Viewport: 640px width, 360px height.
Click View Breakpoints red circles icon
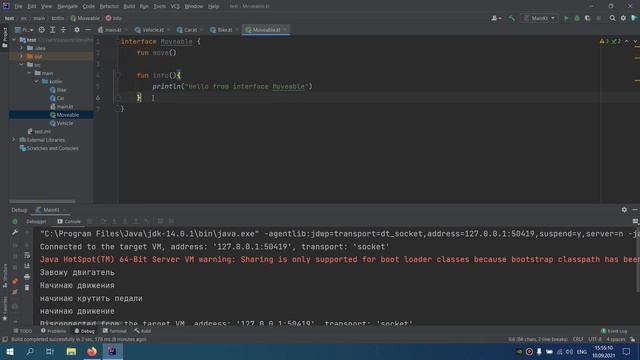15,281
